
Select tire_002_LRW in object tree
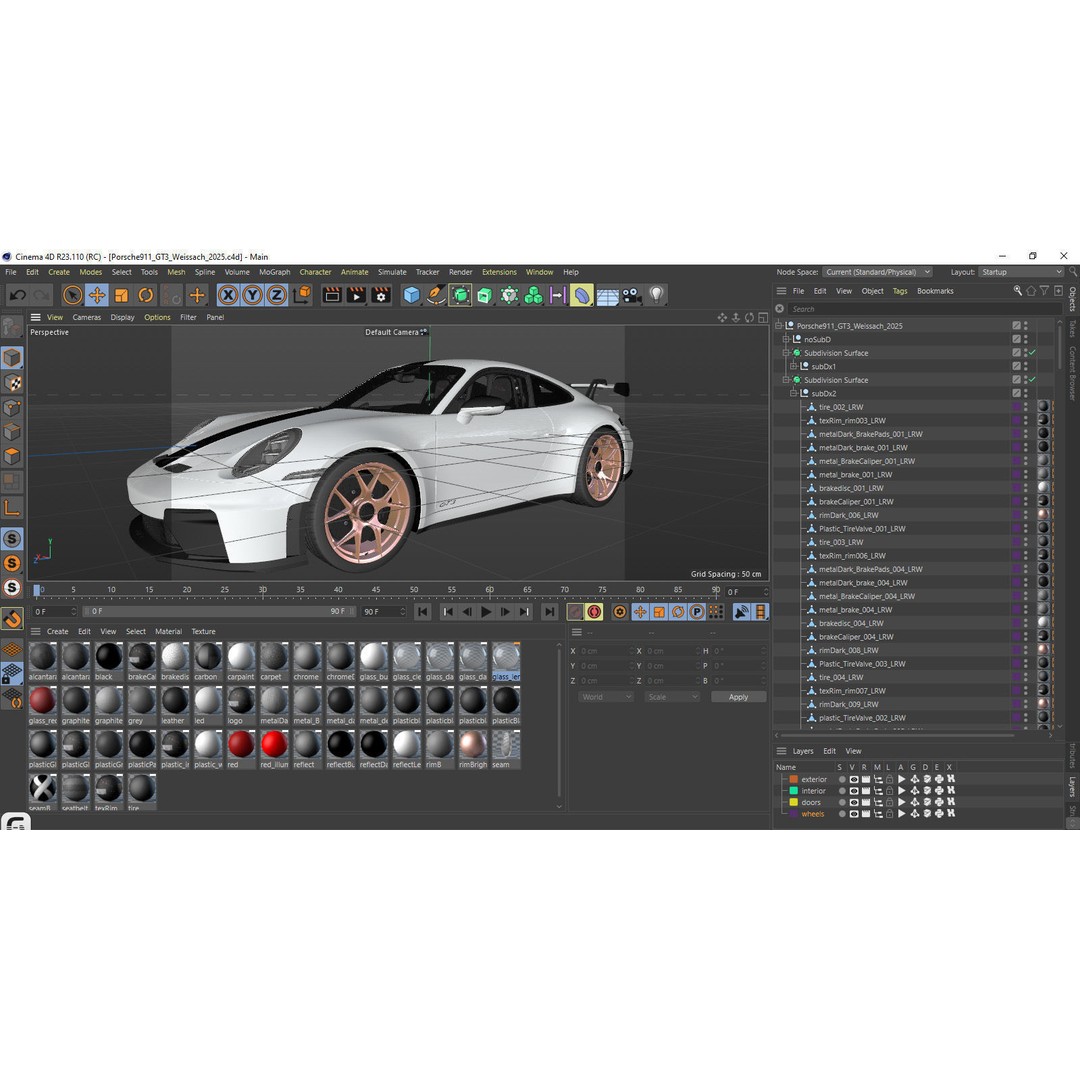pos(840,407)
